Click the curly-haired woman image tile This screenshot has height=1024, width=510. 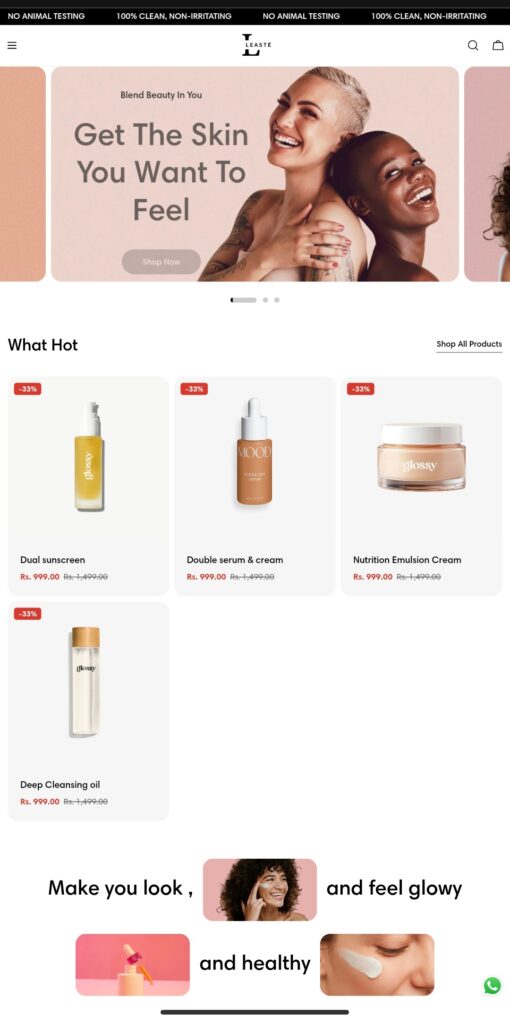[260, 889]
